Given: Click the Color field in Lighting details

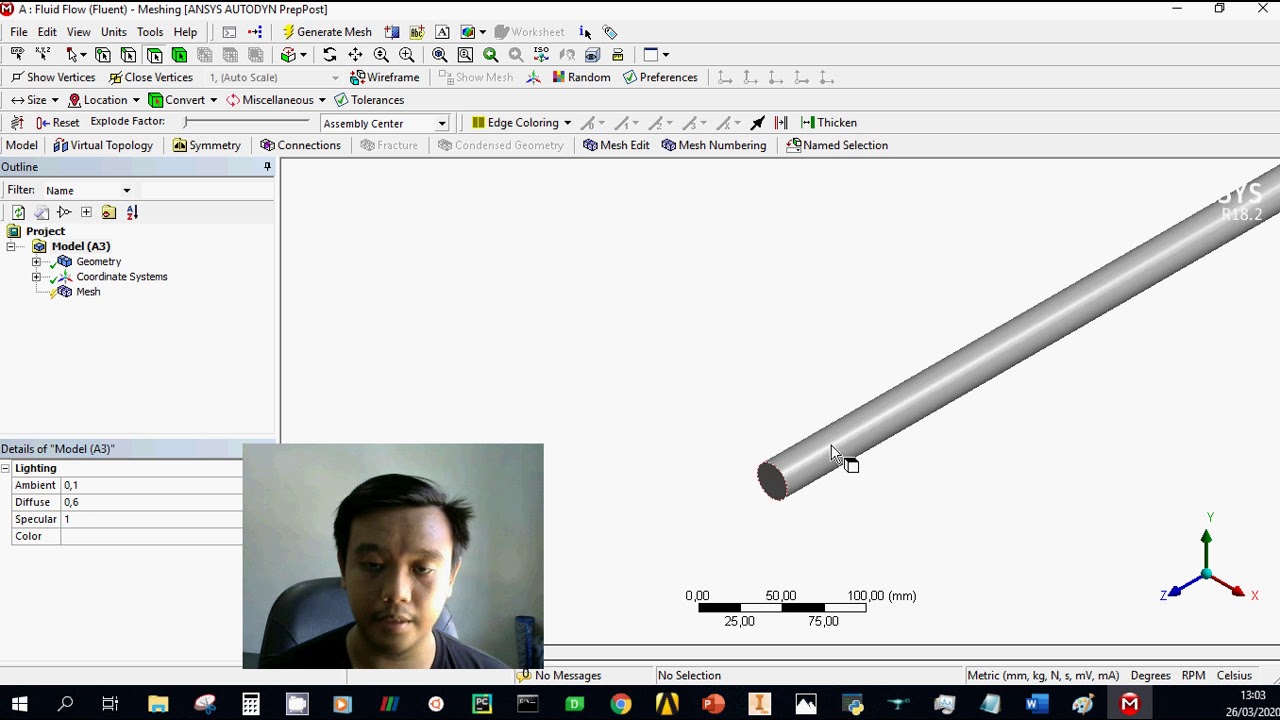Looking at the screenshot, I should pyautogui.click(x=151, y=536).
